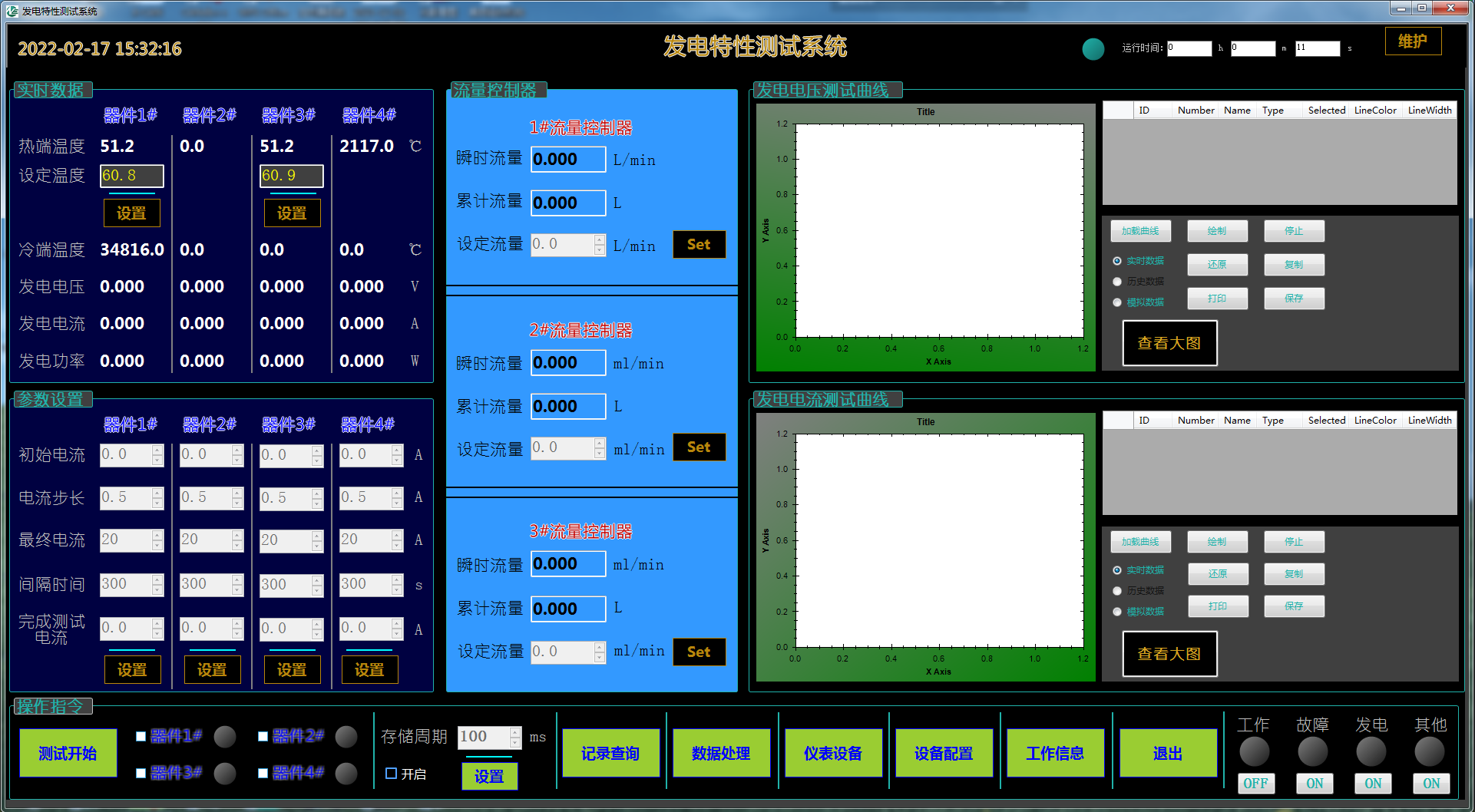Check the 开启 box under 存储周期
The width and height of the screenshot is (1475, 812).
coord(392,774)
